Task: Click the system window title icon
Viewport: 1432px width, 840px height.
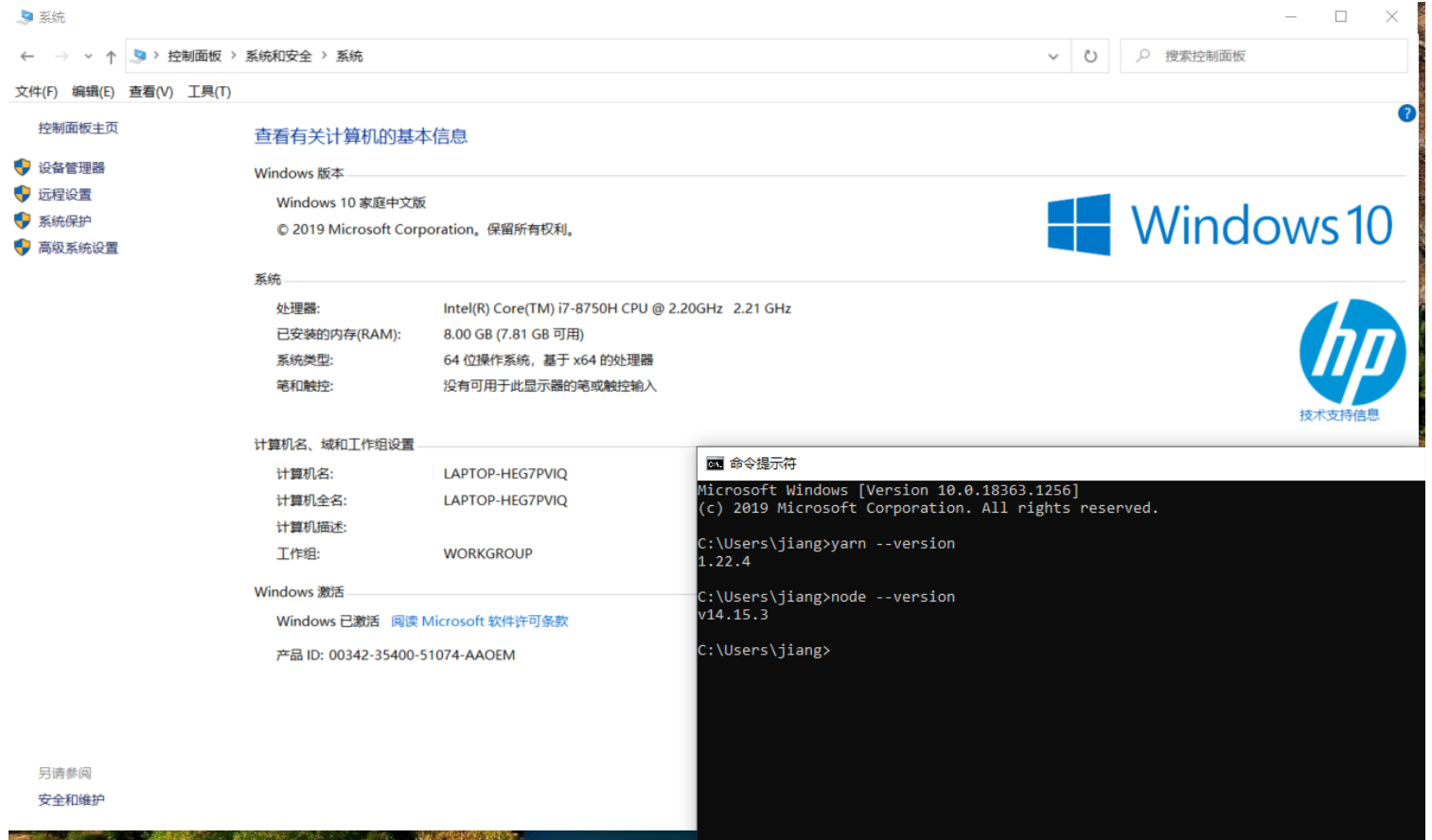Action: [25, 17]
